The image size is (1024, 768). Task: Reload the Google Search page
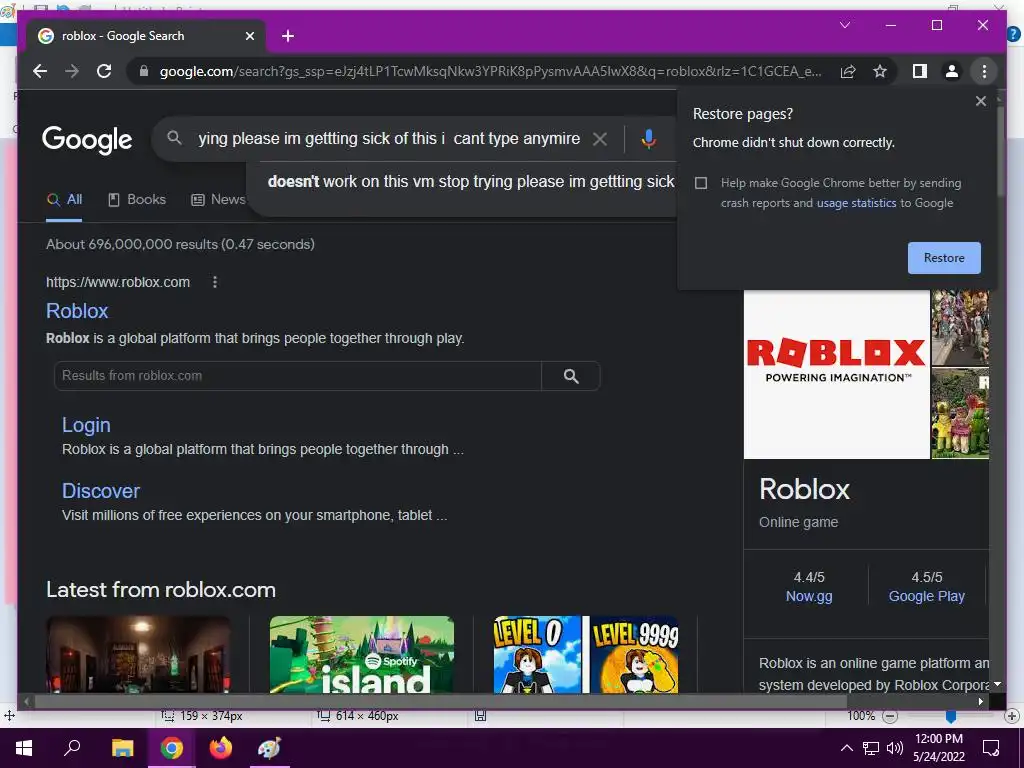104,71
